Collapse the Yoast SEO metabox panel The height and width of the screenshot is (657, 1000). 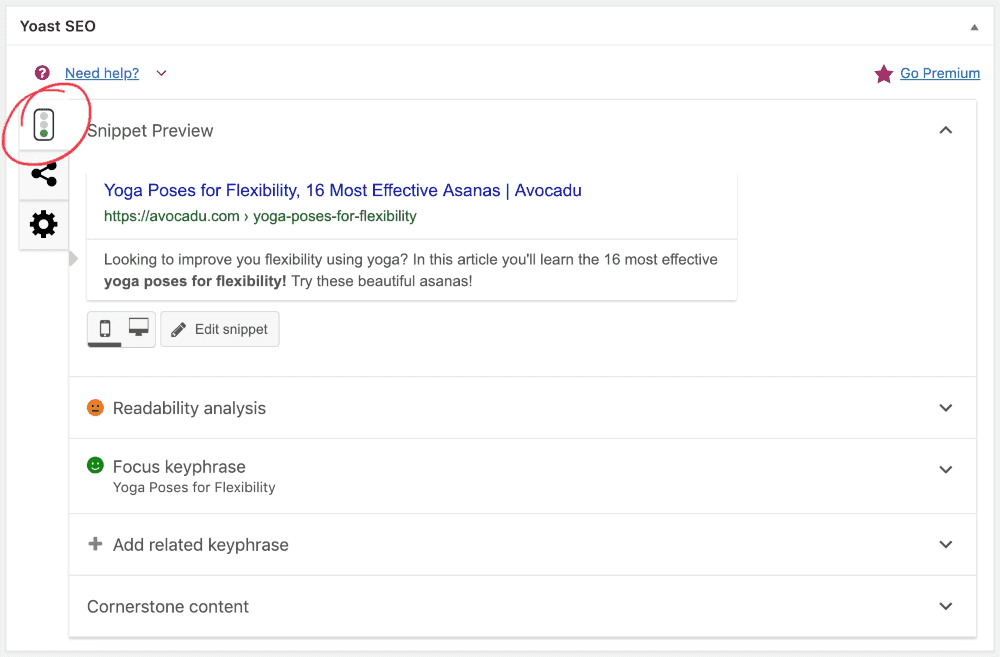(974, 27)
